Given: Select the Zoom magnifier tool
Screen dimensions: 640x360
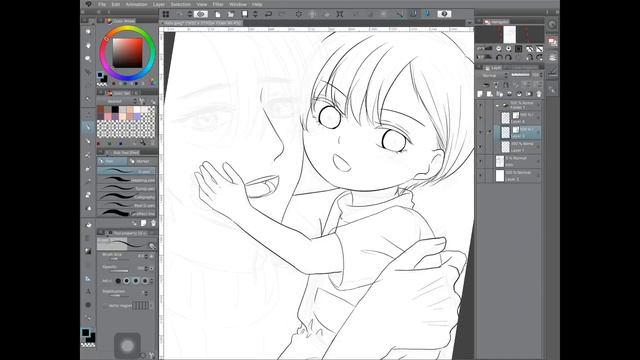Looking at the screenshot, I should point(88,31).
